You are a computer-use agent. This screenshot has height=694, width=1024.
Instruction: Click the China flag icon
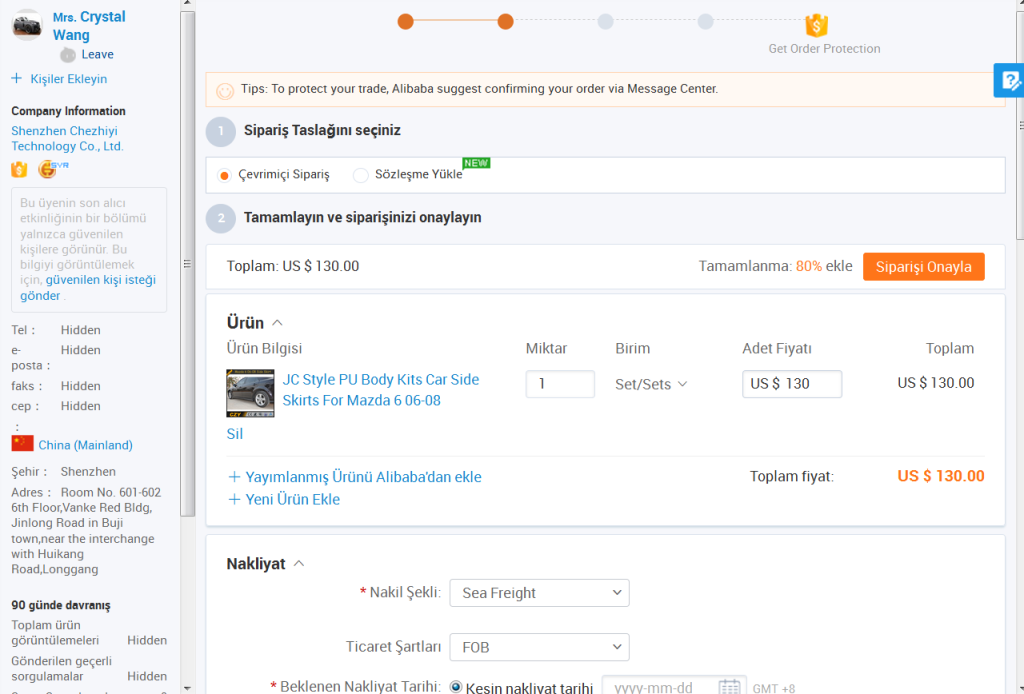click(22, 444)
